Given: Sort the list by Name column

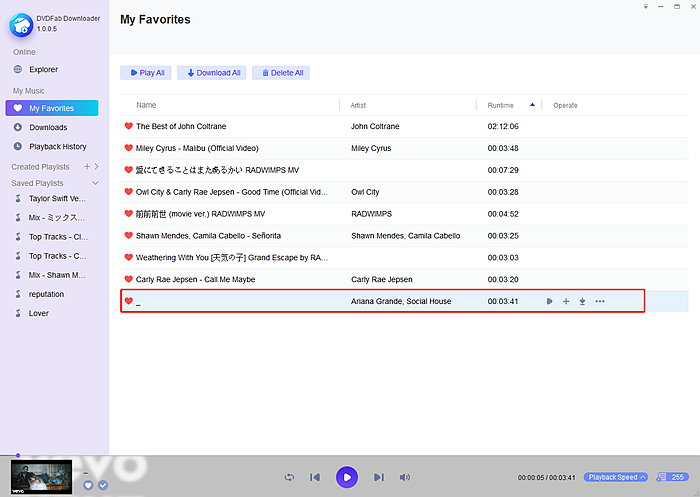Looking at the screenshot, I should coord(146,105).
